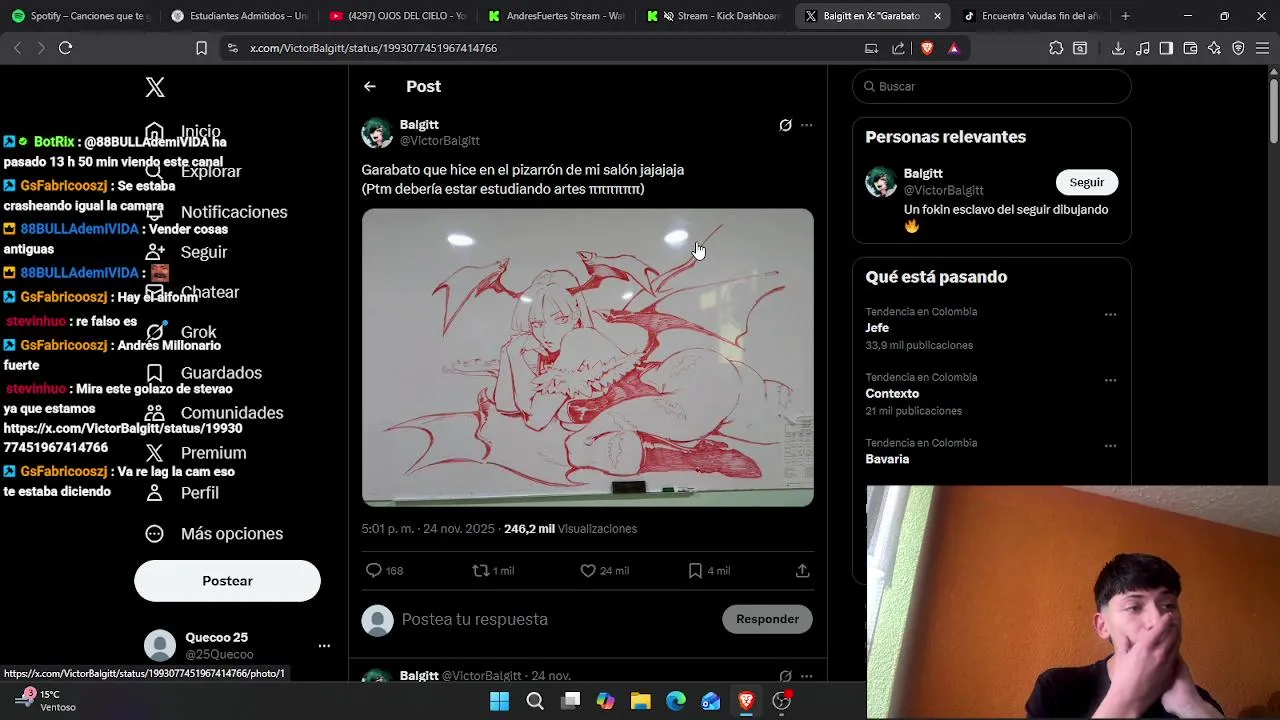The height and width of the screenshot is (720, 1280).
Task: Toggle the browser sidebar panel icon
Action: [x=1166, y=48]
